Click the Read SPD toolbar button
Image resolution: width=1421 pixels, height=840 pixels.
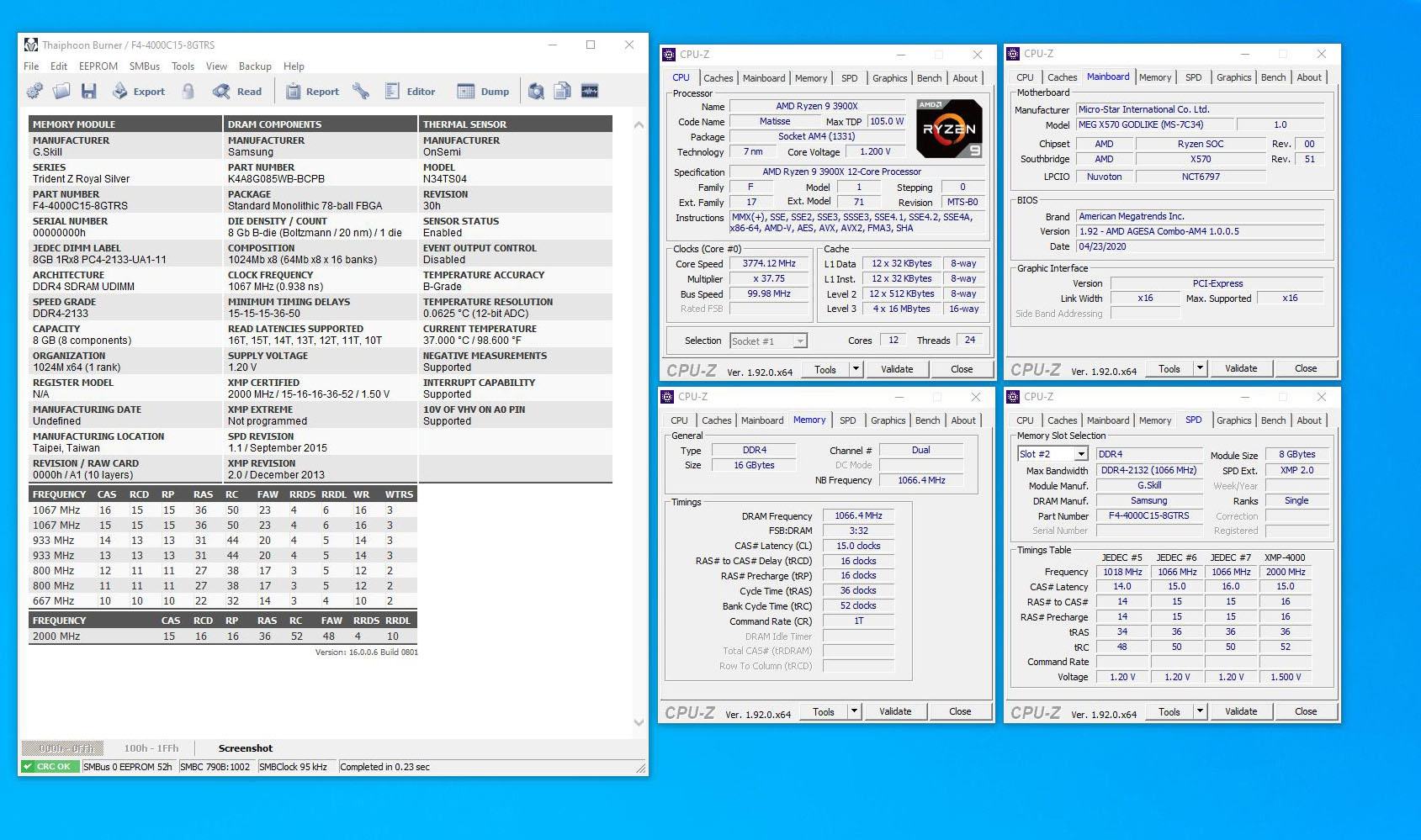click(x=237, y=91)
